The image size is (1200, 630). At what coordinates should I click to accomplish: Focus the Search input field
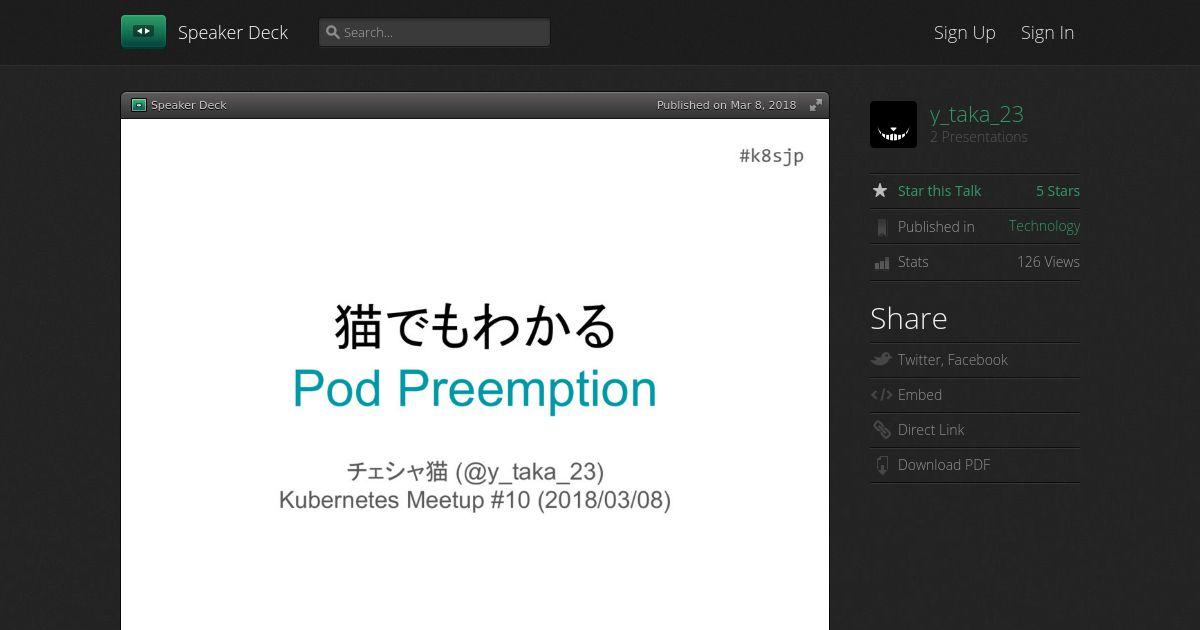coord(434,32)
